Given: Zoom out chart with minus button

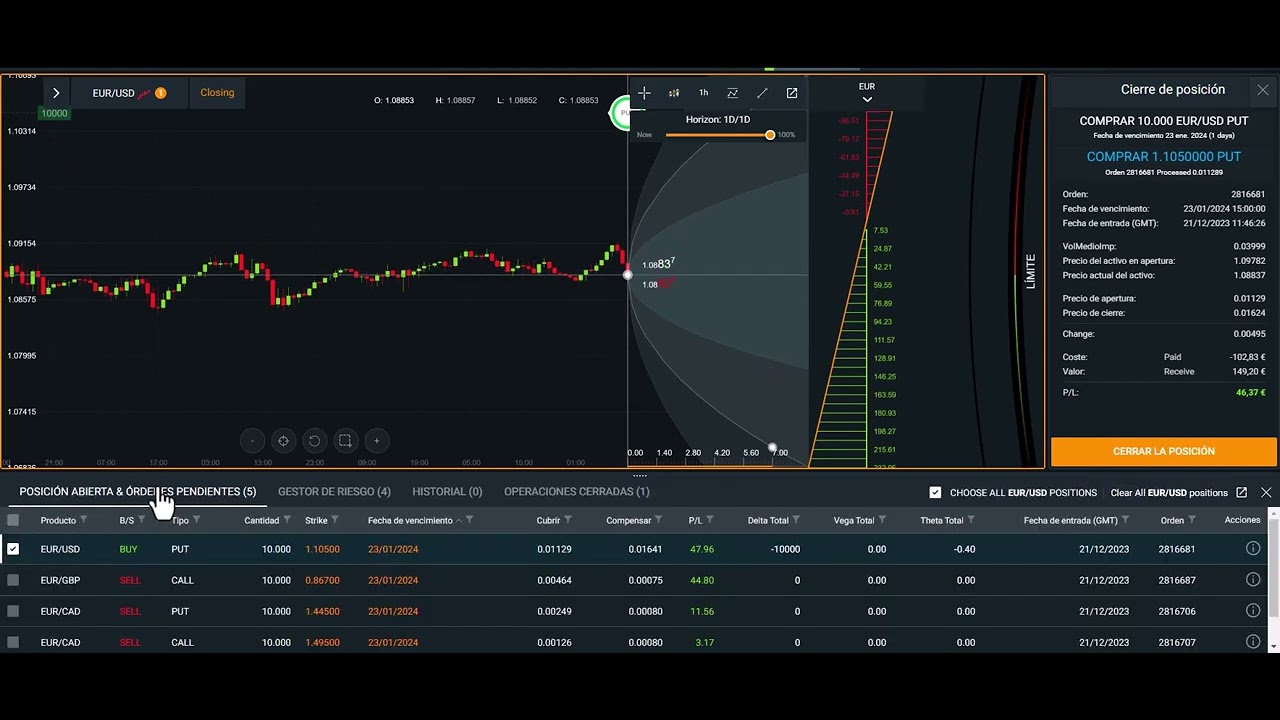Looking at the screenshot, I should [x=252, y=441].
